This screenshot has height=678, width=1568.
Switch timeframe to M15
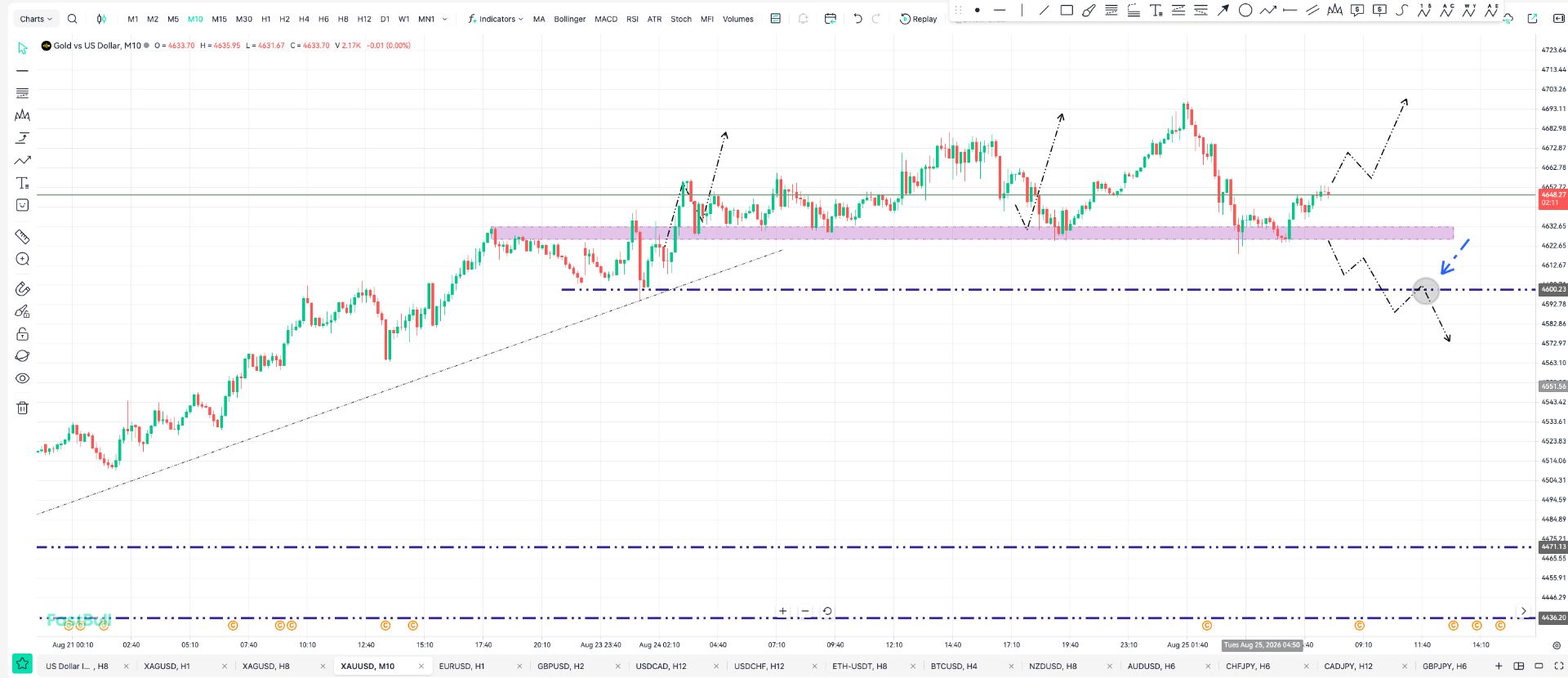(x=219, y=19)
